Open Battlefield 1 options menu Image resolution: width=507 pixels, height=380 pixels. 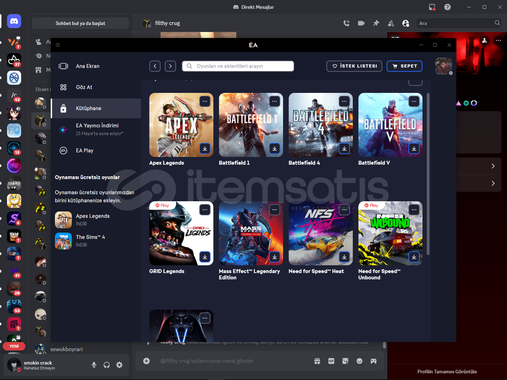[274, 101]
